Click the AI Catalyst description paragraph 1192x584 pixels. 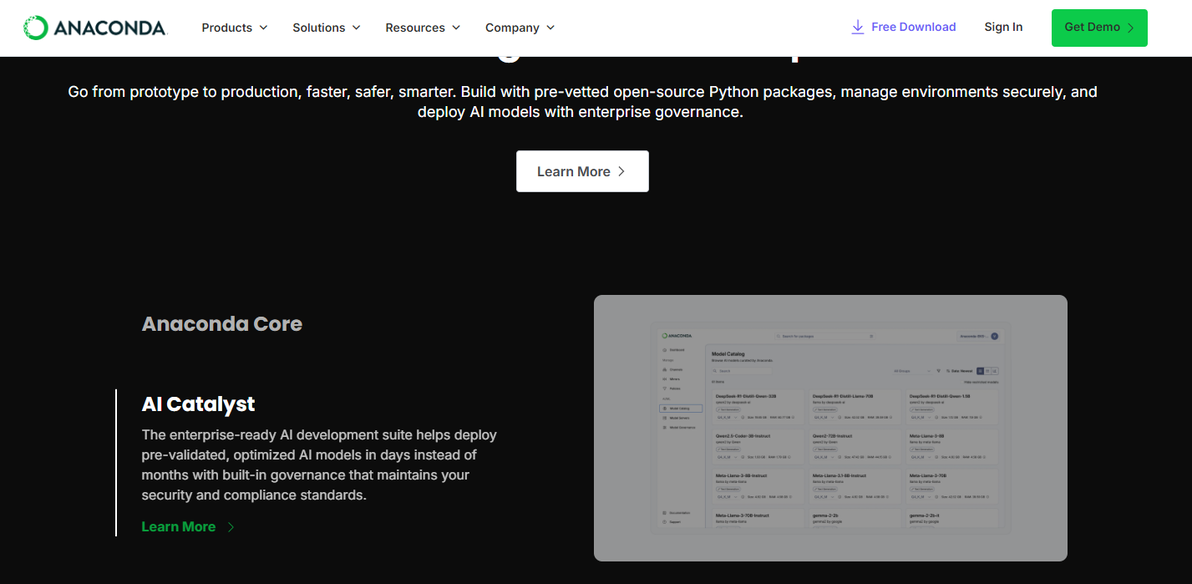coord(319,465)
